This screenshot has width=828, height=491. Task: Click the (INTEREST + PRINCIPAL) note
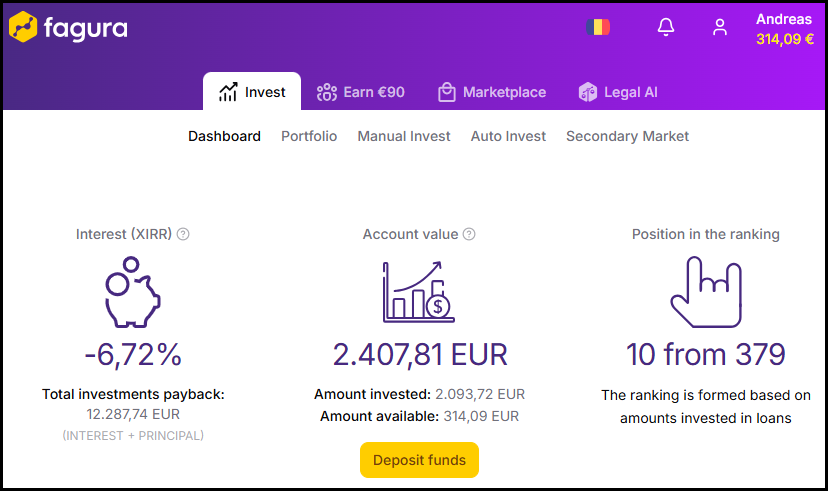[x=133, y=436]
